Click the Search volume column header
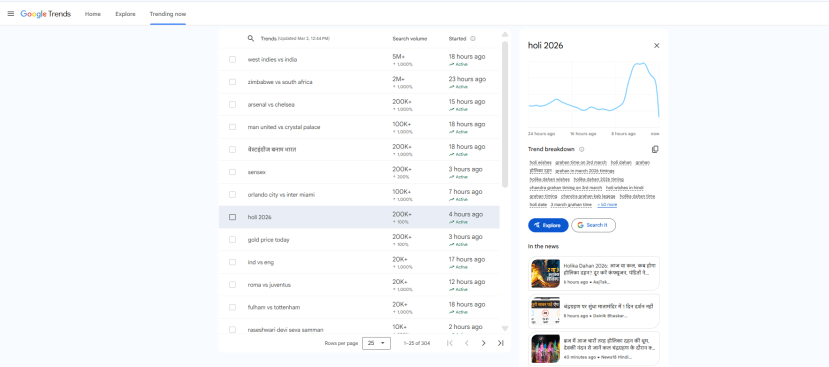The image size is (829, 367). 409,39
